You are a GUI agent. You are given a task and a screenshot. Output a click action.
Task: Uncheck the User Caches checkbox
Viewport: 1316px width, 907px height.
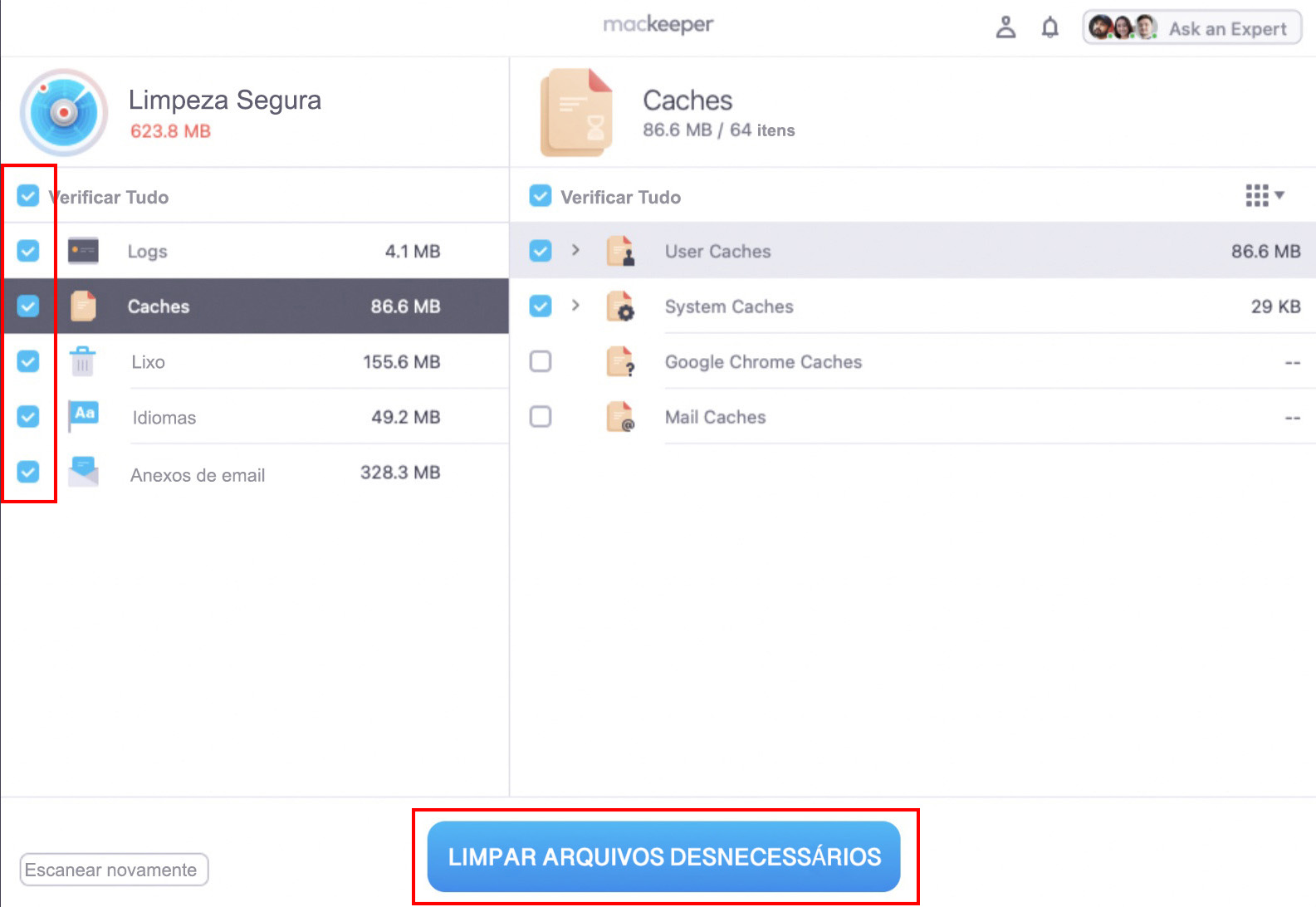[541, 251]
